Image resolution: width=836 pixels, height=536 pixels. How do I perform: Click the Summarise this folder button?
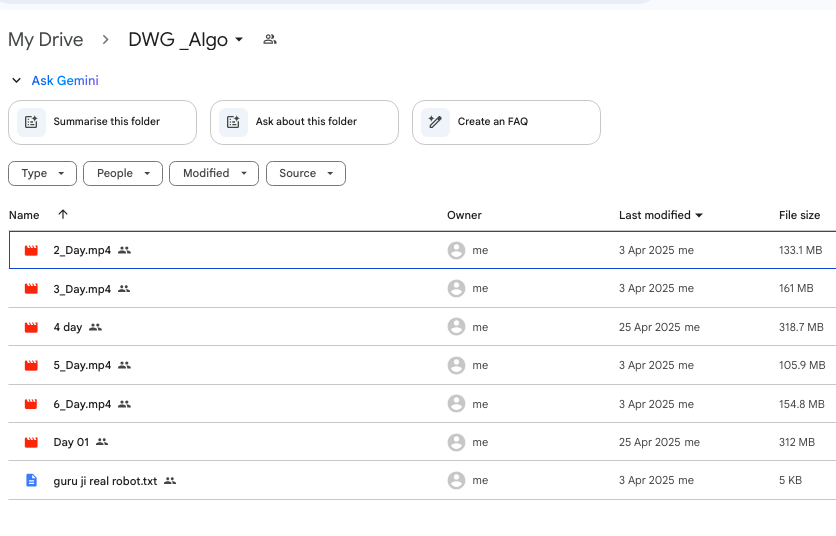[x=104, y=122]
